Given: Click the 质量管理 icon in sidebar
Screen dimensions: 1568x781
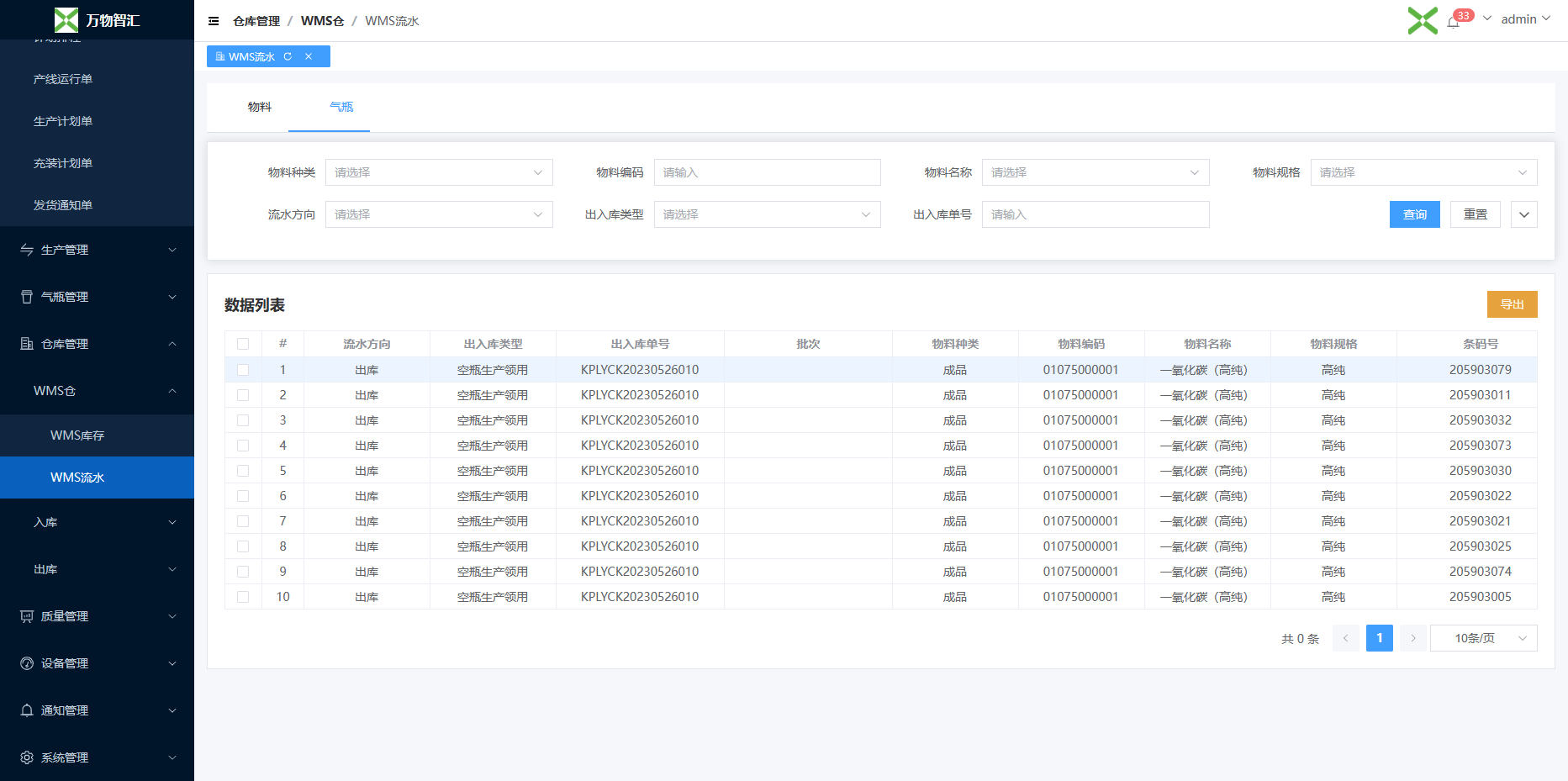Looking at the screenshot, I should click(x=27, y=616).
